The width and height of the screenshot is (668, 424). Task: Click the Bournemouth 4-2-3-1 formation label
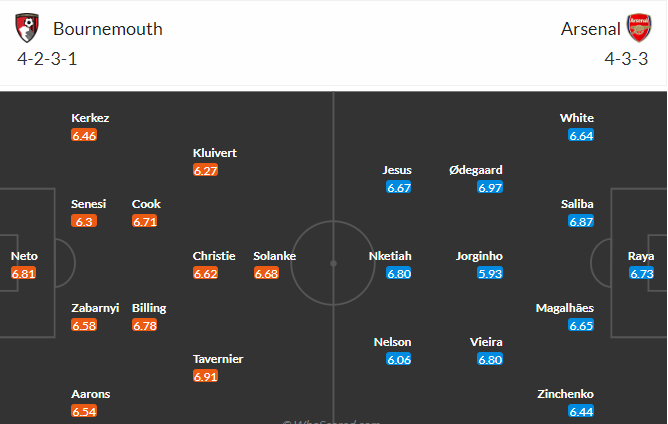(x=47, y=59)
